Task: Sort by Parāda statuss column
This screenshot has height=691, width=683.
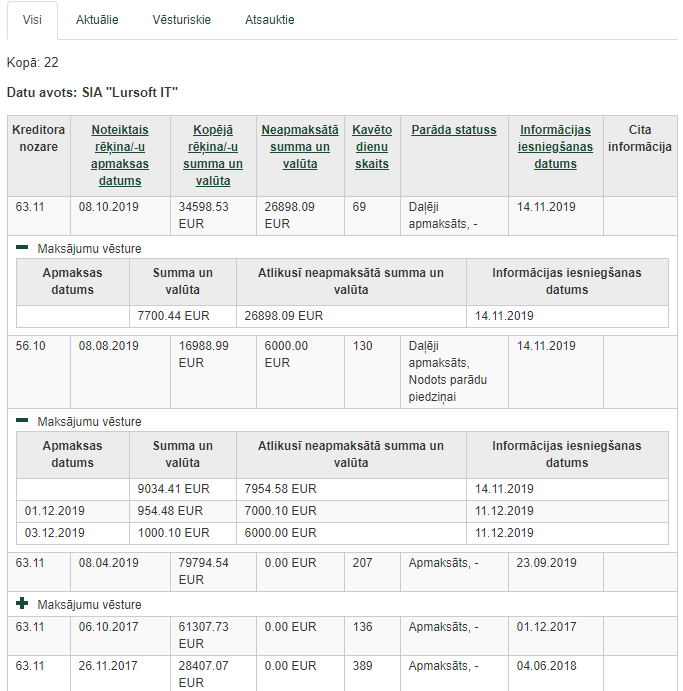Action: pyautogui.click(x=453, y=130)
